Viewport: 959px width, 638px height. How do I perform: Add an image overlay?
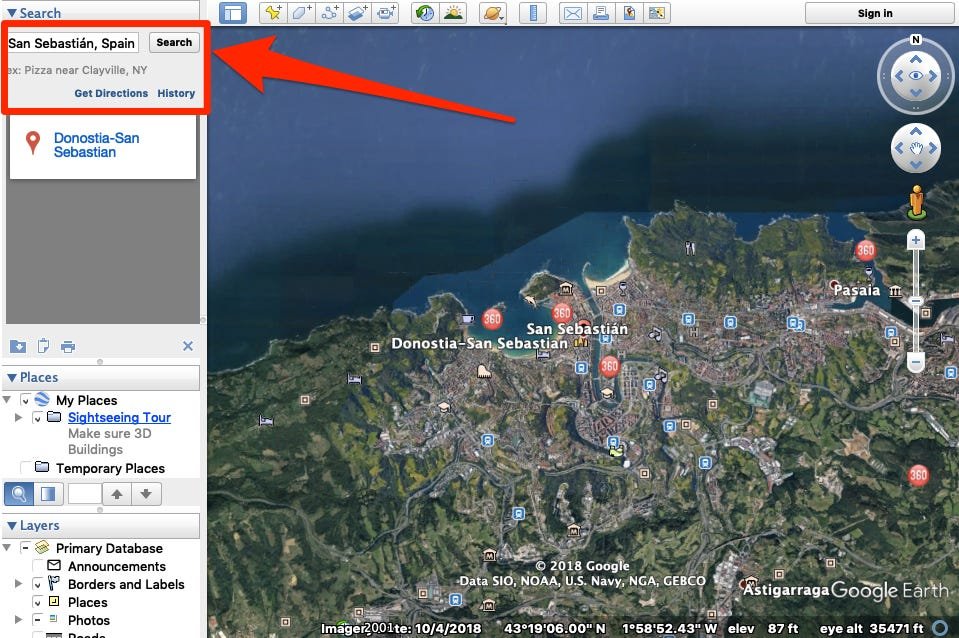[x=358, y=13]
